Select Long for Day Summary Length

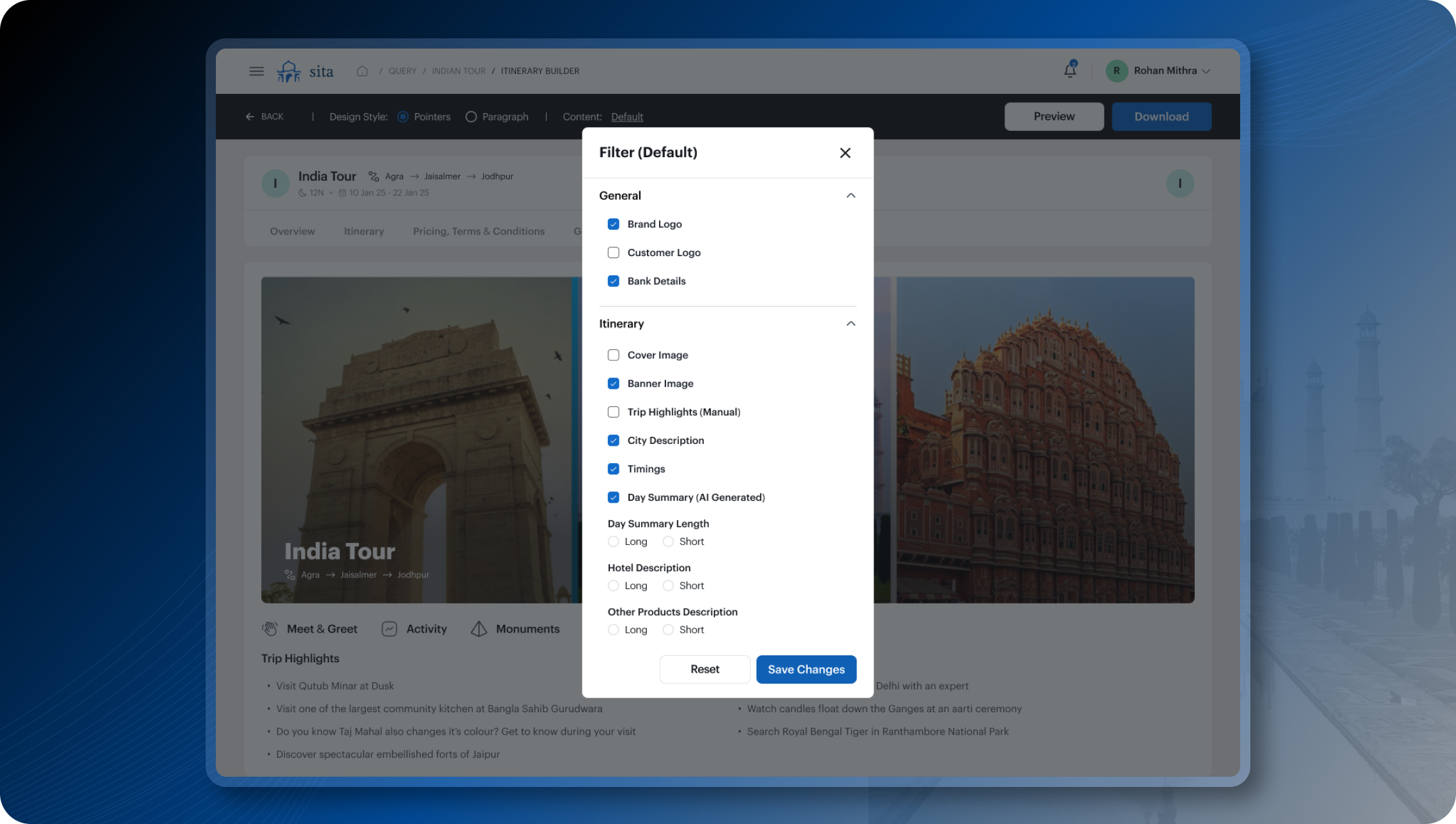point(614,542)
